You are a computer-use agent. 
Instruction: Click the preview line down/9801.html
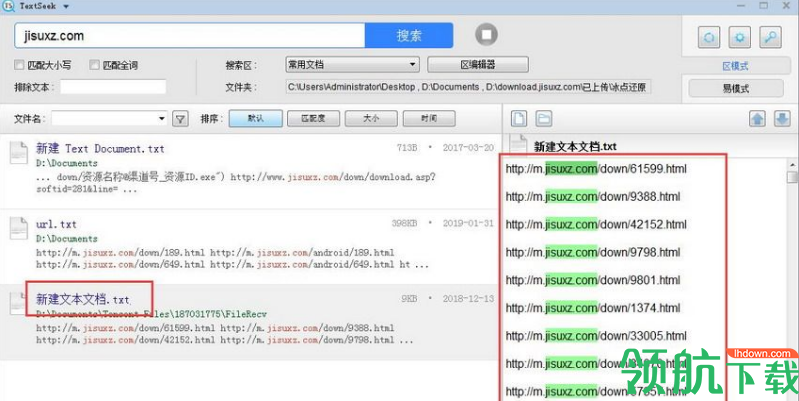point(593,280)
